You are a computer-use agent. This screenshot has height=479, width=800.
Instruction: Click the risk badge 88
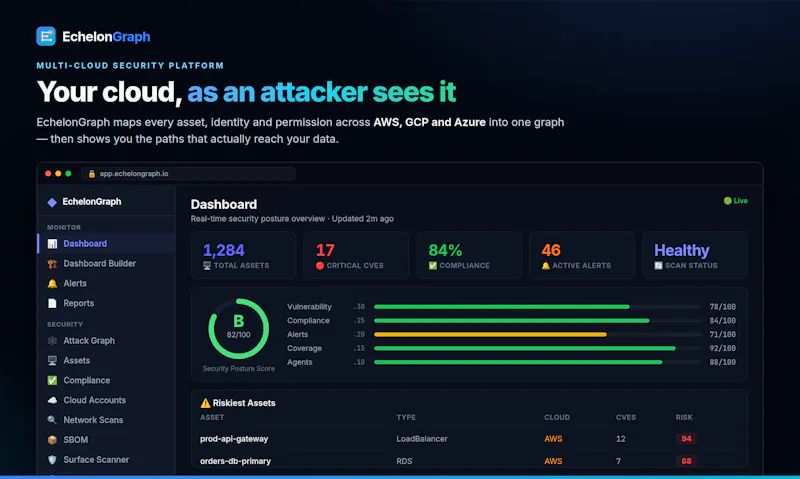686,461
